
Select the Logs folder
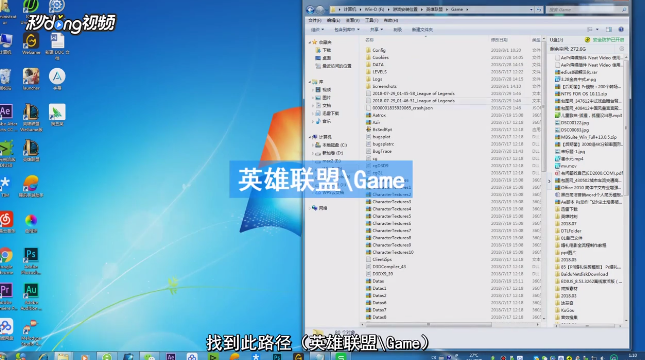(x=374, y=79)
